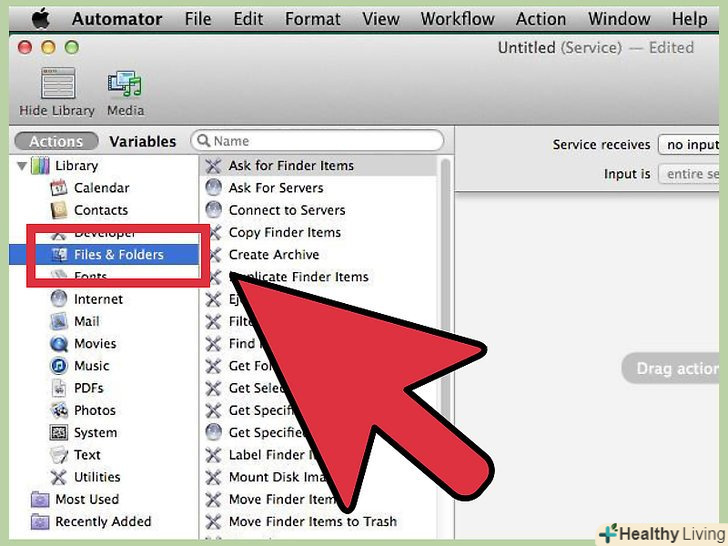Click the Name search field

317,141
